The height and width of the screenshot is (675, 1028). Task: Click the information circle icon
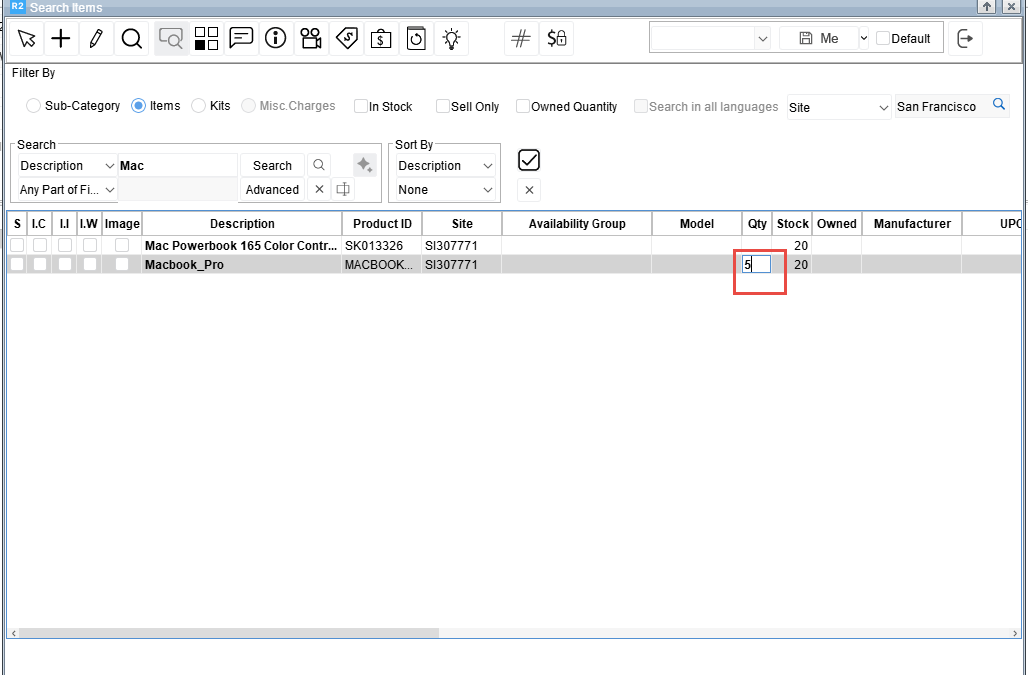276,39
